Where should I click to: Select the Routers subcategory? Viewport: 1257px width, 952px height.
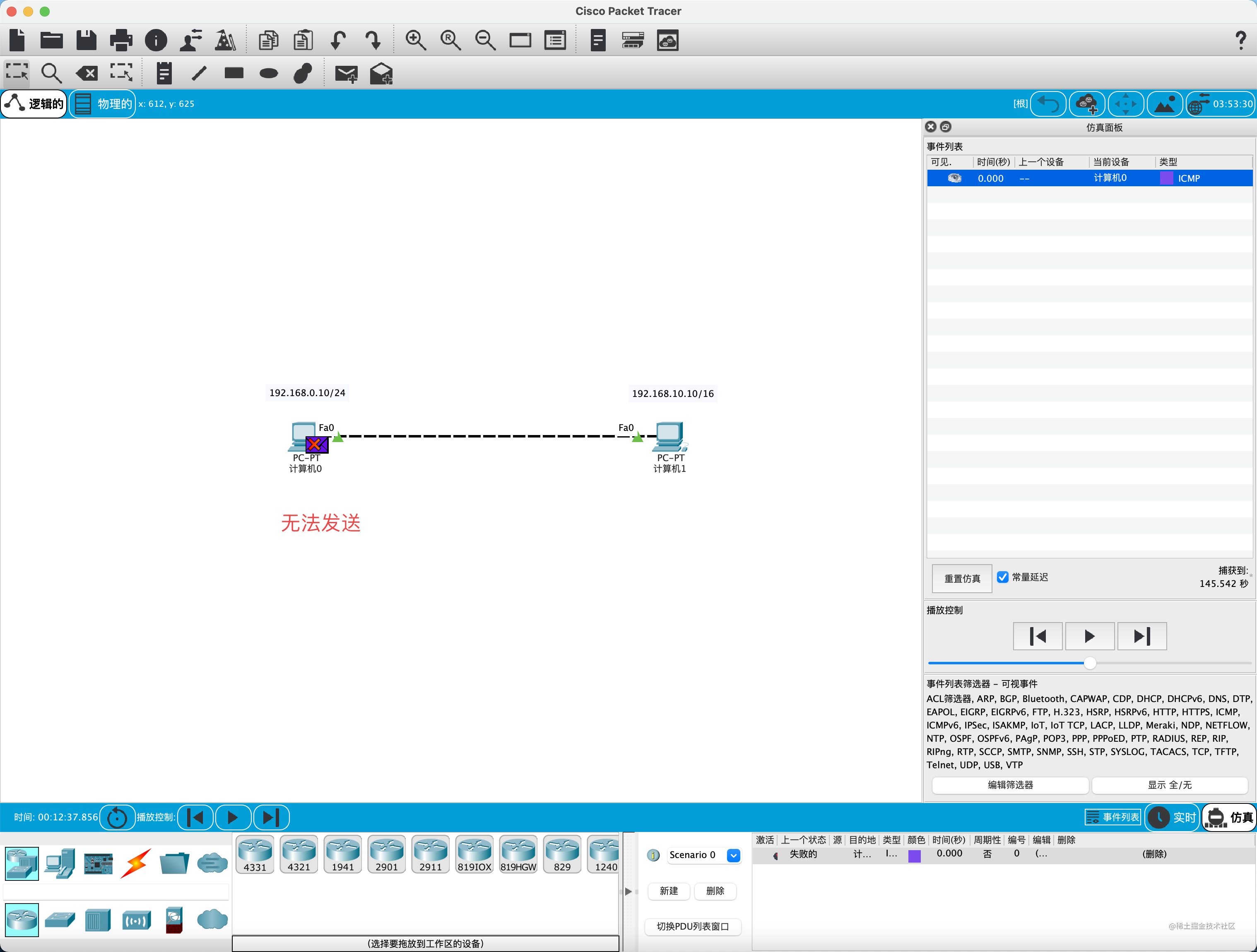tap(22, 920)
